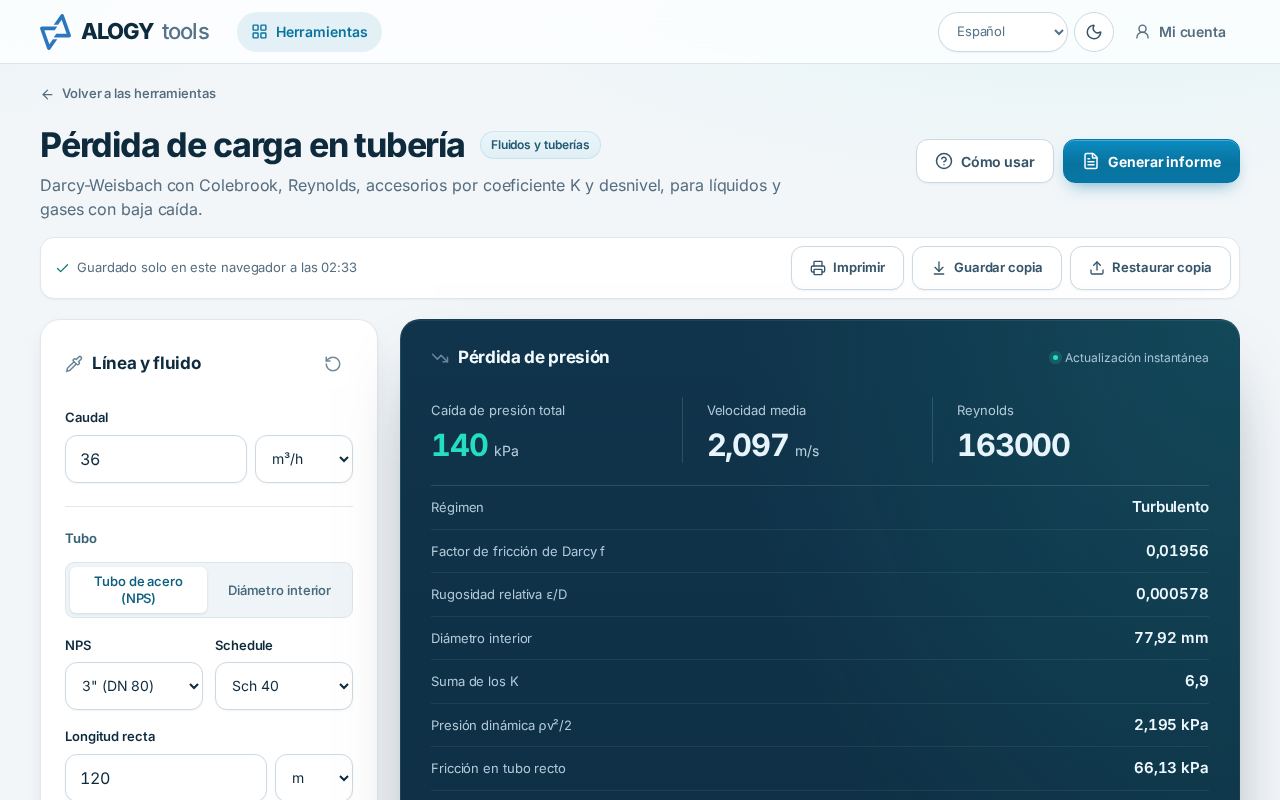Click the Alogy tools logo icon

(56, 32)
